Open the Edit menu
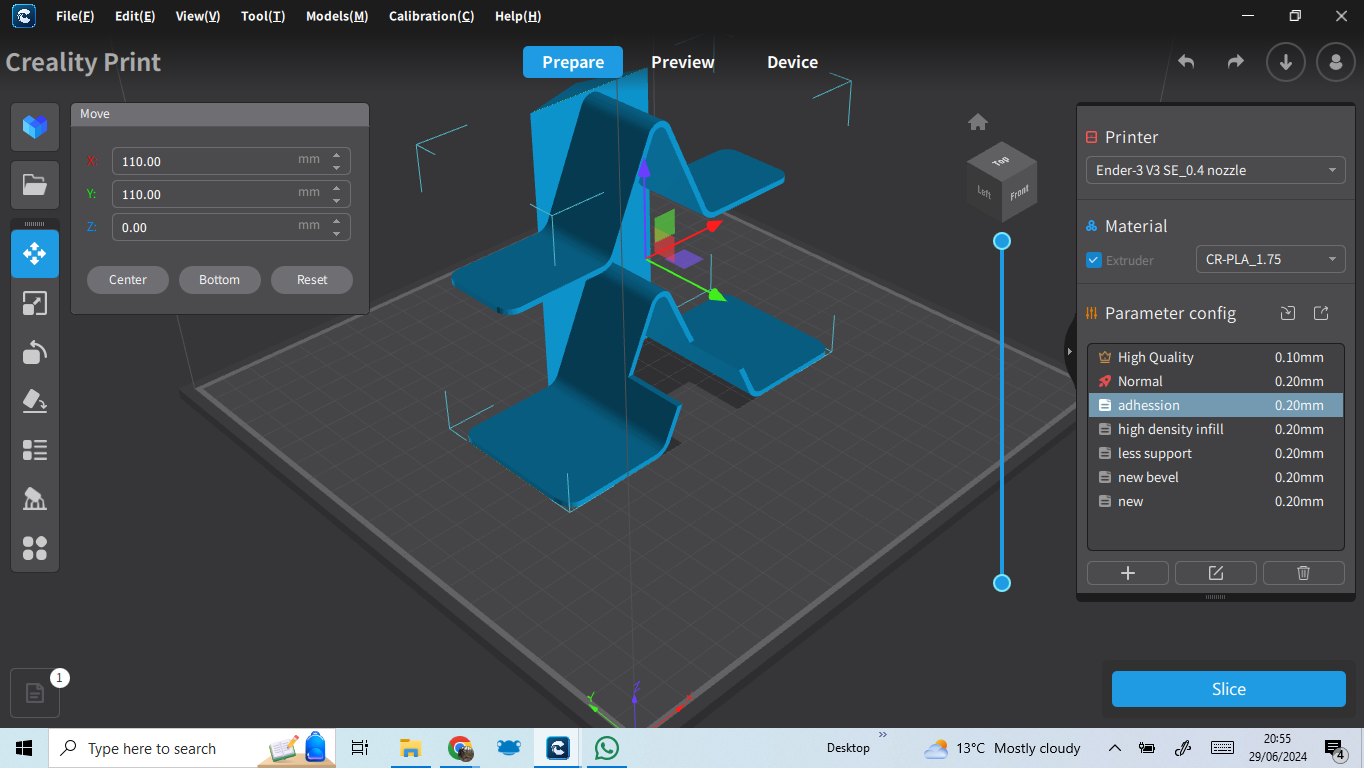Viewport: 1364px width, 768px height. coord(135,16)
